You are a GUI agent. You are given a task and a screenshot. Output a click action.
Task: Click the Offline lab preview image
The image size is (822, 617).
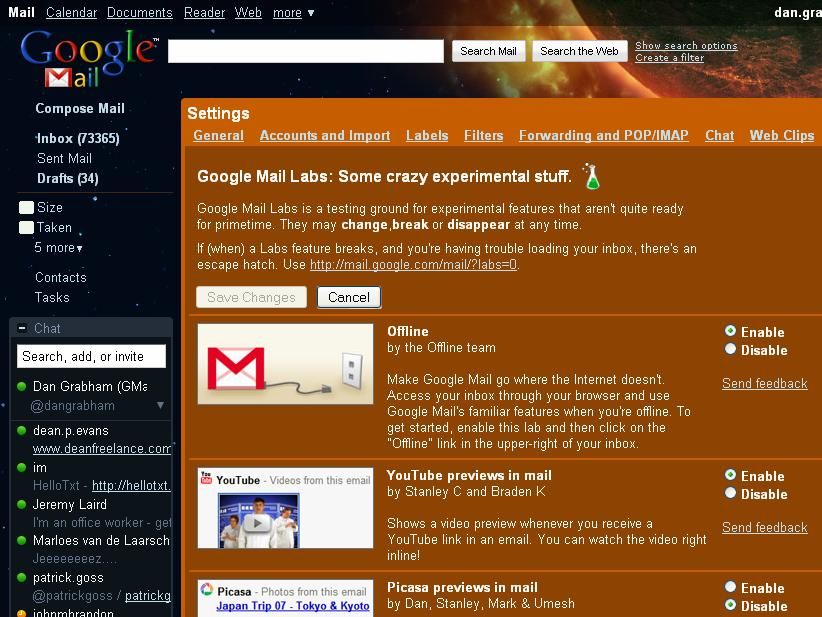pos(285,364)
